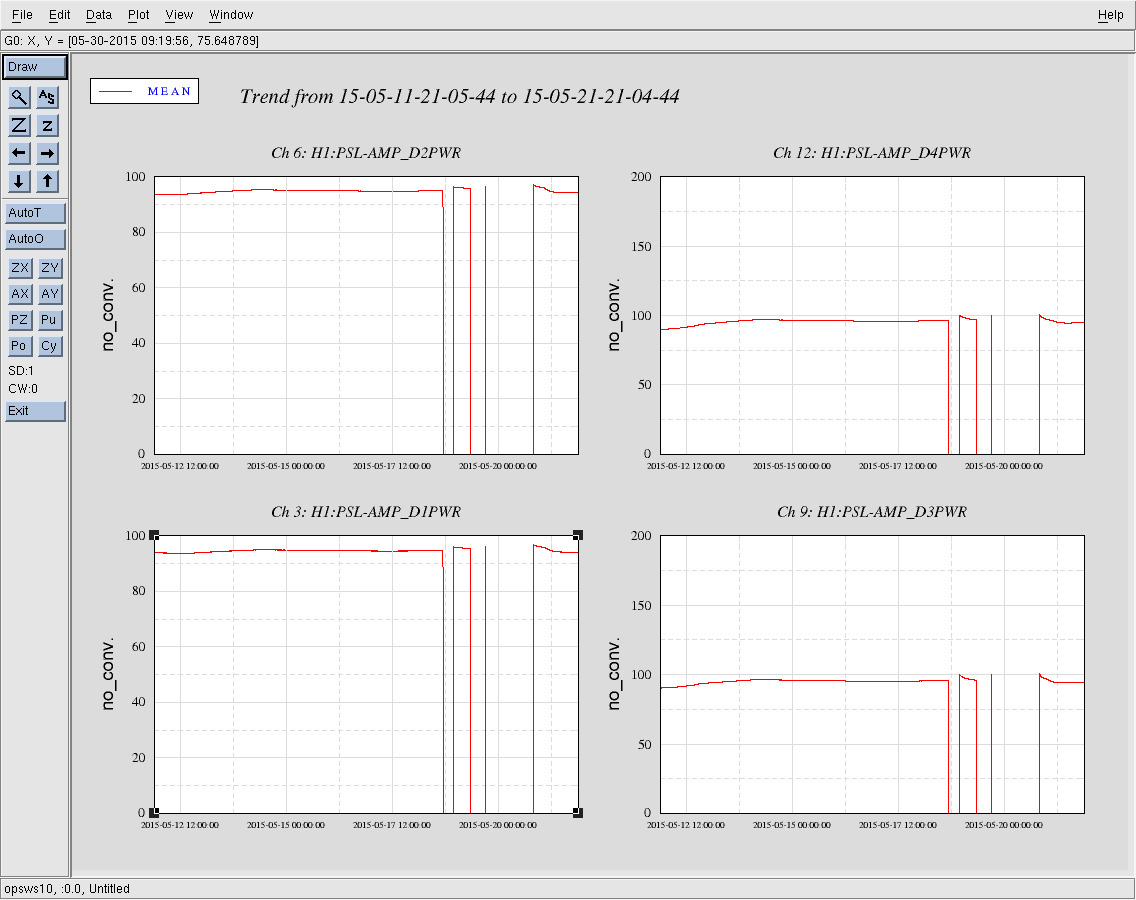Click the Cy button
The width and height of the screenshot is (1136, 900).
click(50, 346)
